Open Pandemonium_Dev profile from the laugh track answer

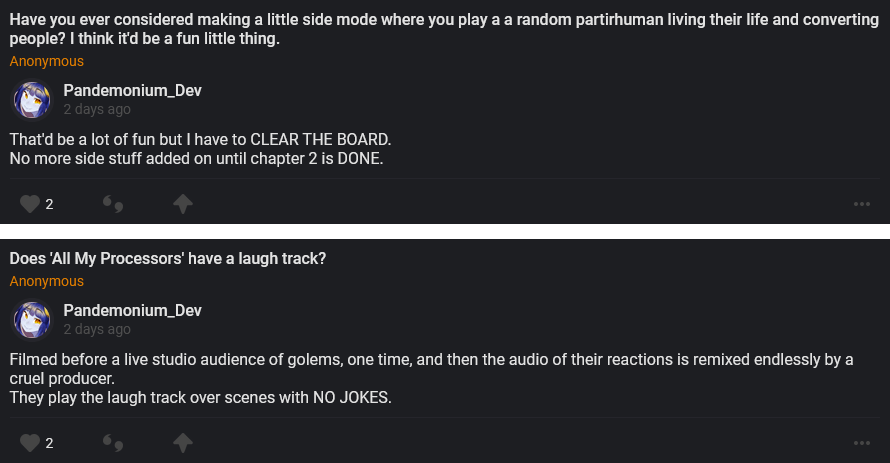(132, 310)
